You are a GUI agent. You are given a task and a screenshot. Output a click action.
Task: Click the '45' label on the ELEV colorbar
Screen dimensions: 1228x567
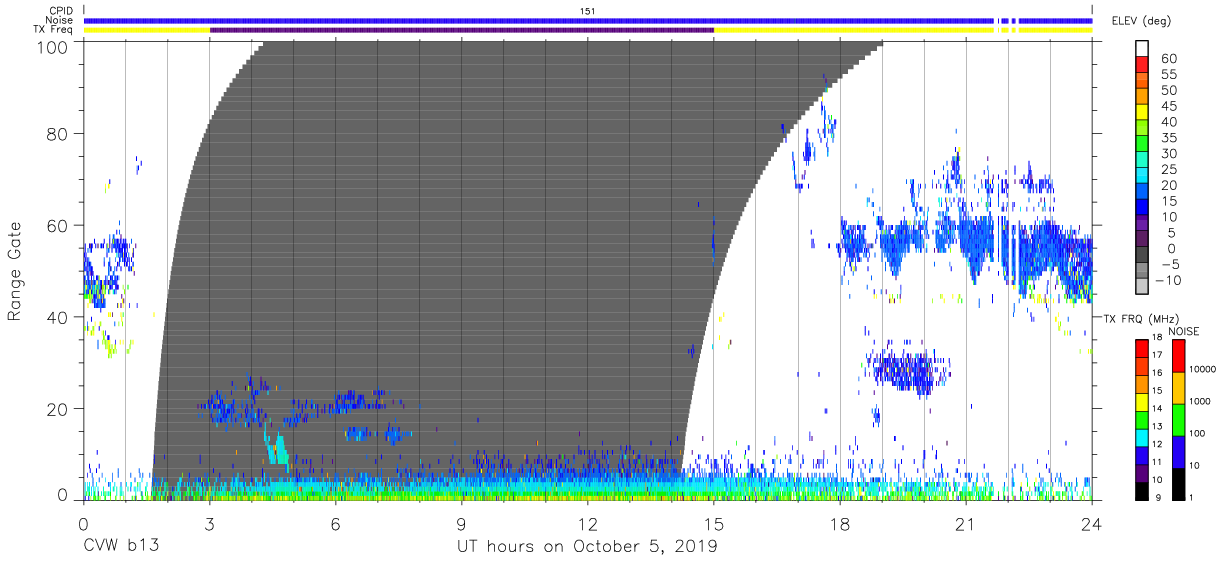click(x=1168, y=107)
